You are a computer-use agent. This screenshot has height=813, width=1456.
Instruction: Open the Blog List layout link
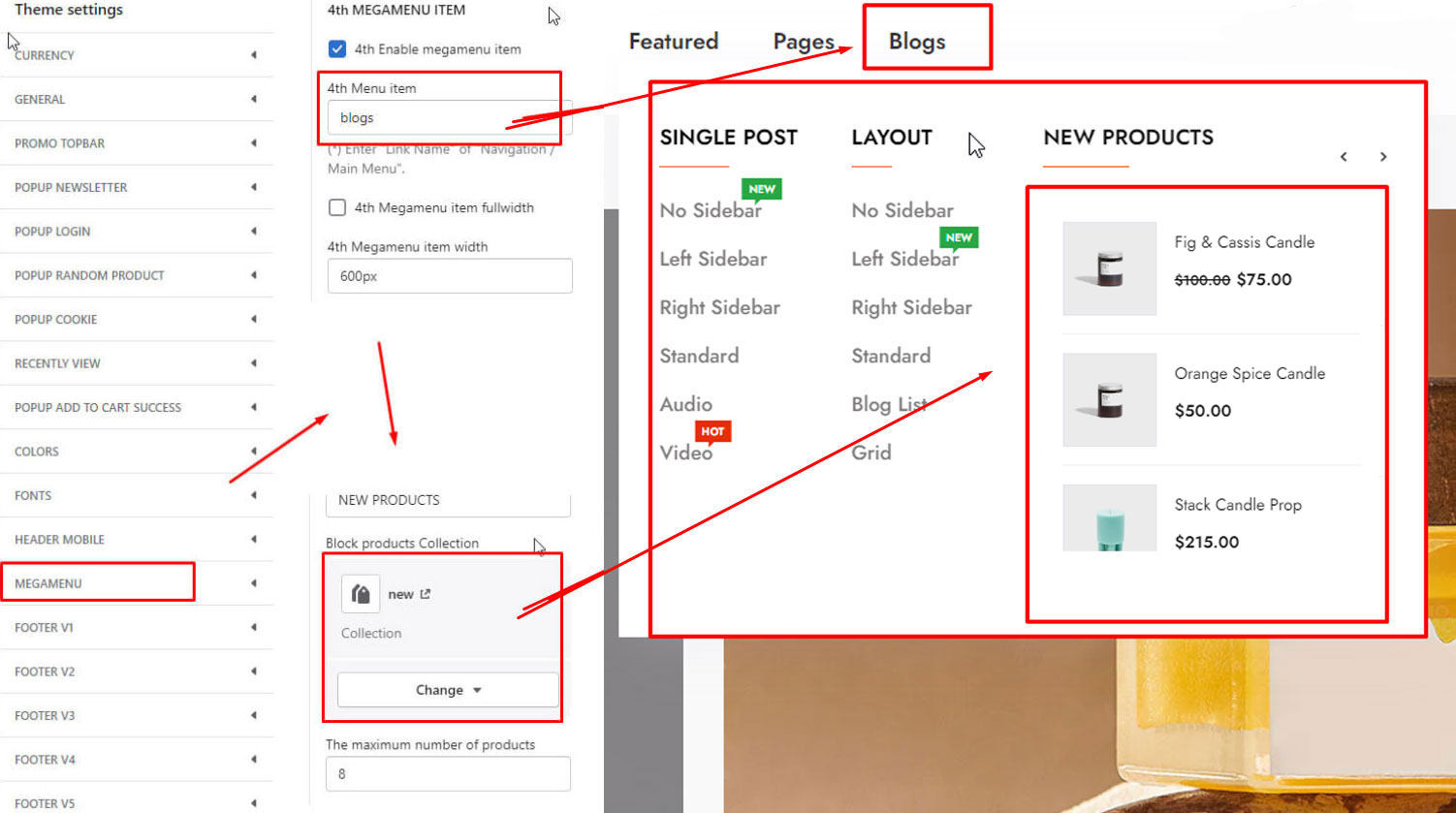pos(889,404)
